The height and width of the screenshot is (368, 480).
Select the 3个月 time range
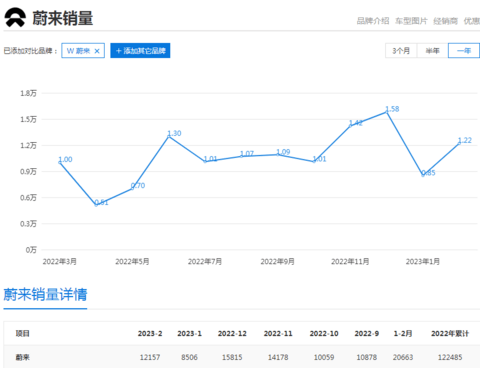tap(401, 51)
